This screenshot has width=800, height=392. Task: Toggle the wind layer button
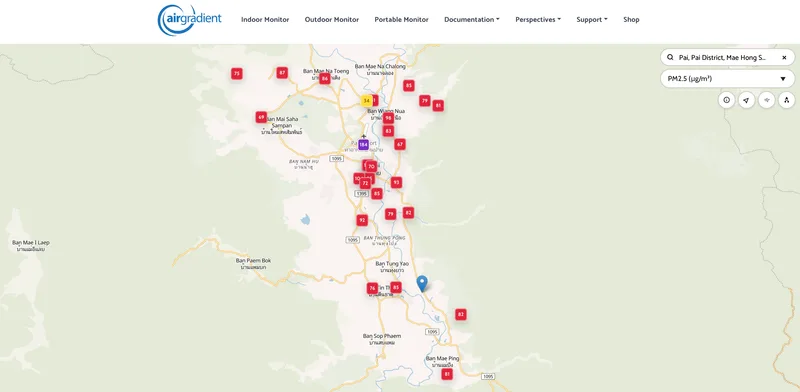pos(766,100)
